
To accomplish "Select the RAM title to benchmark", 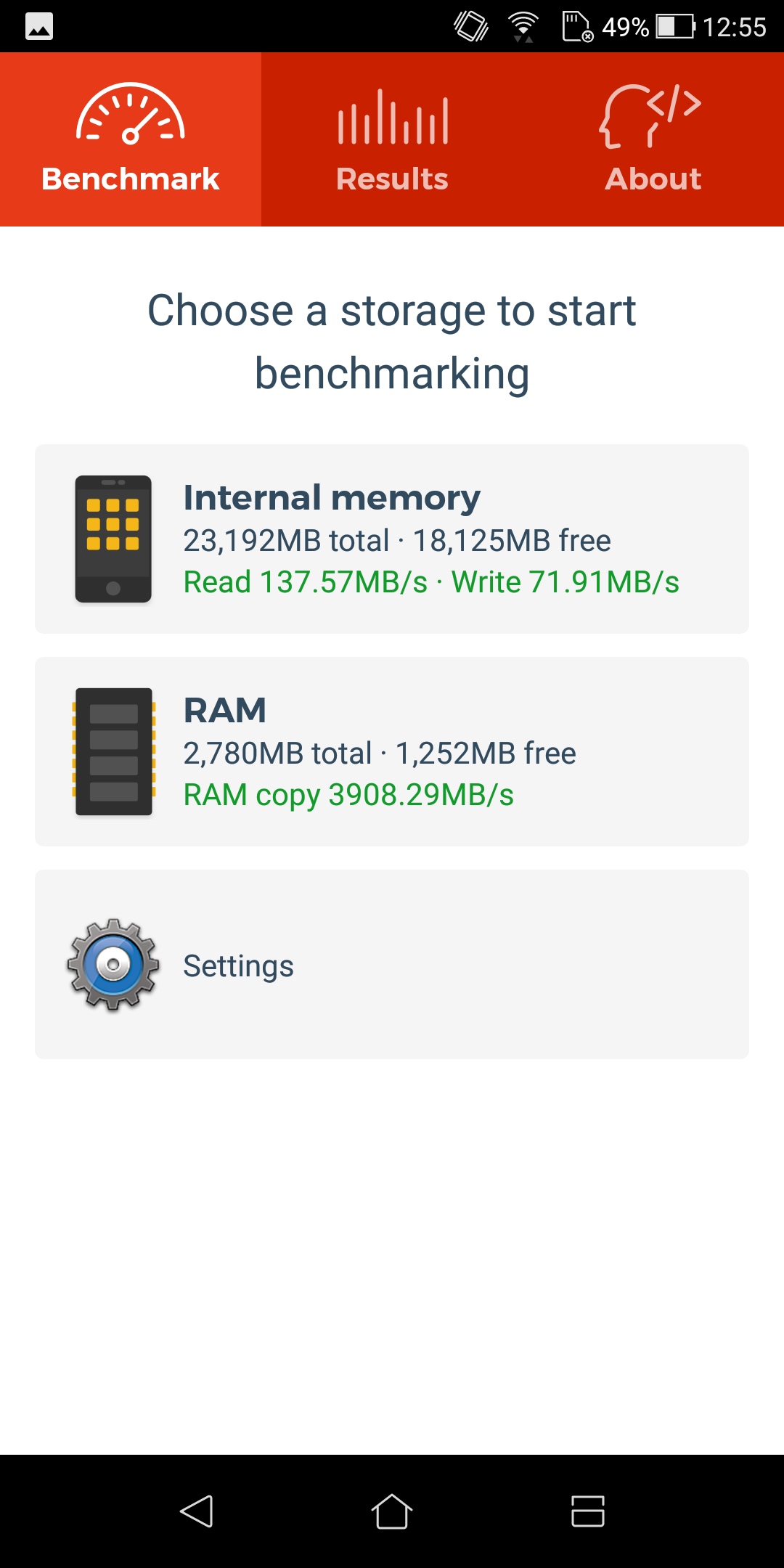I will point(225,710).
